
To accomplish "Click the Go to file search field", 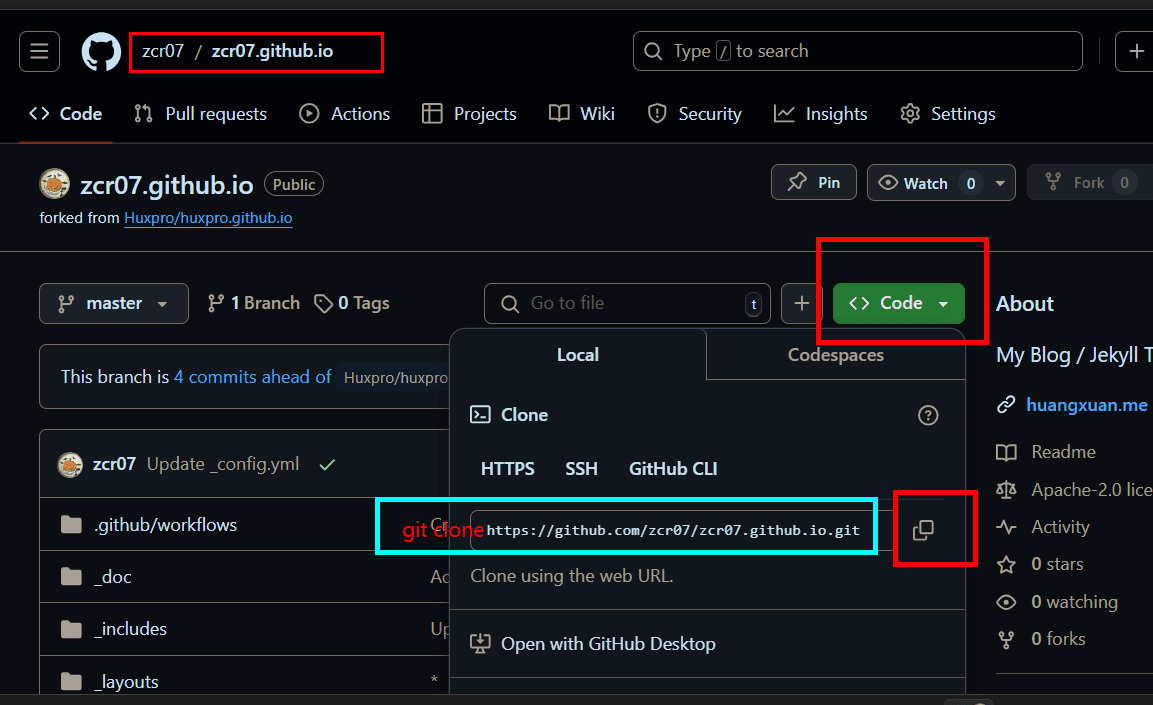I will (x=627, y=303).
